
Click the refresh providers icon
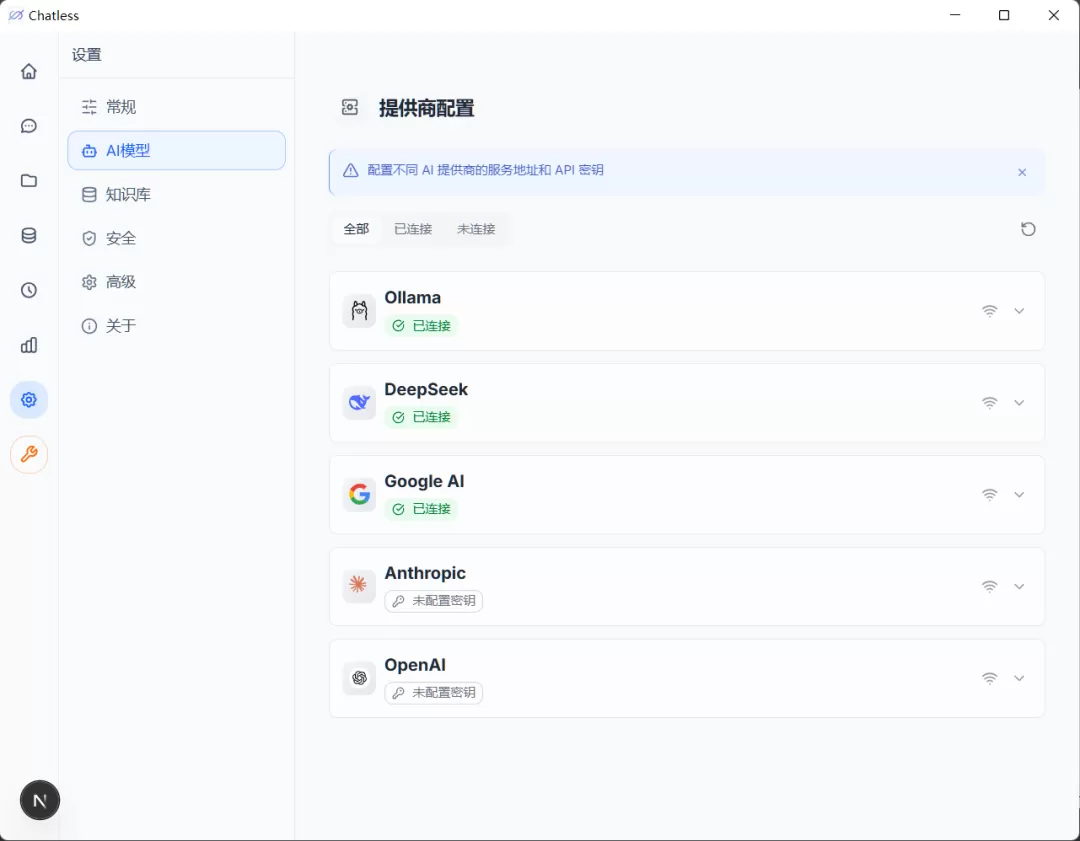pyautogui.click(x=1028, y=229)
